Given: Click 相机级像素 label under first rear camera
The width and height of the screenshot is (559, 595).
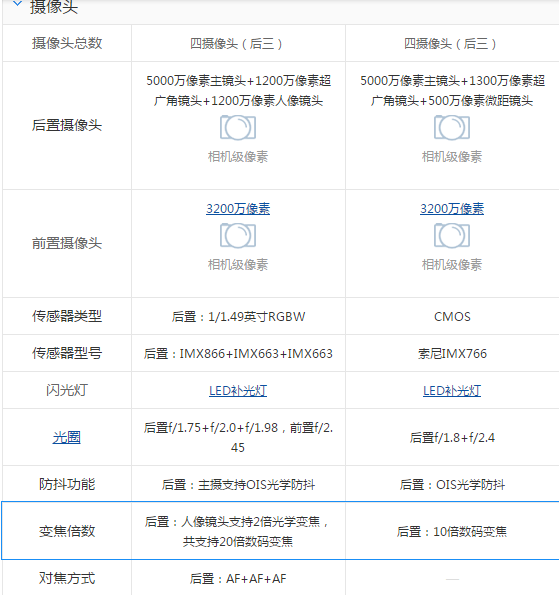Looking at the screenshot, I should coord(238,157).
